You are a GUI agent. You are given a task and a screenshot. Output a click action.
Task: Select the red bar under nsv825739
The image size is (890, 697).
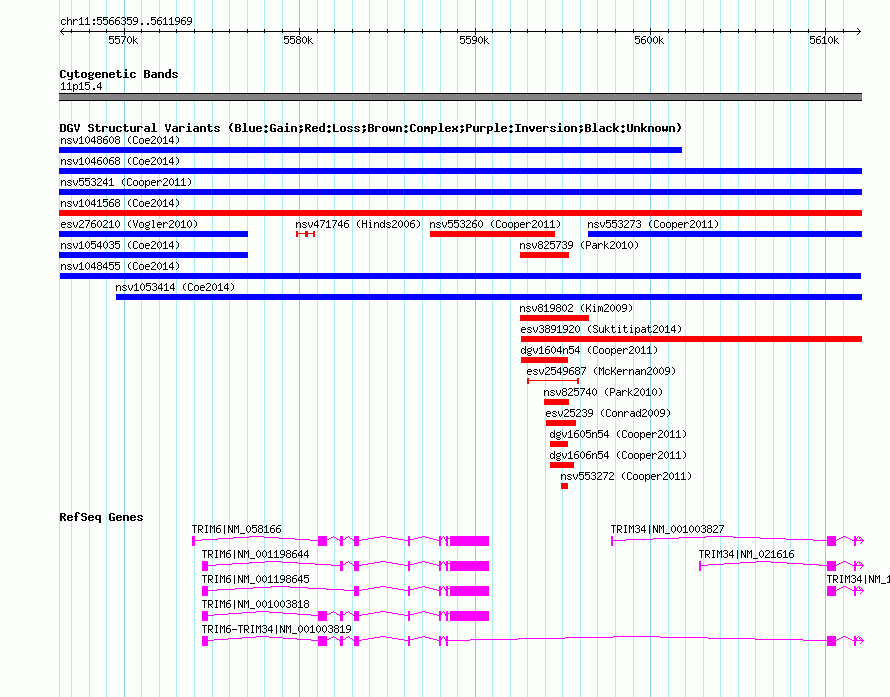click(x=544, y=255)
